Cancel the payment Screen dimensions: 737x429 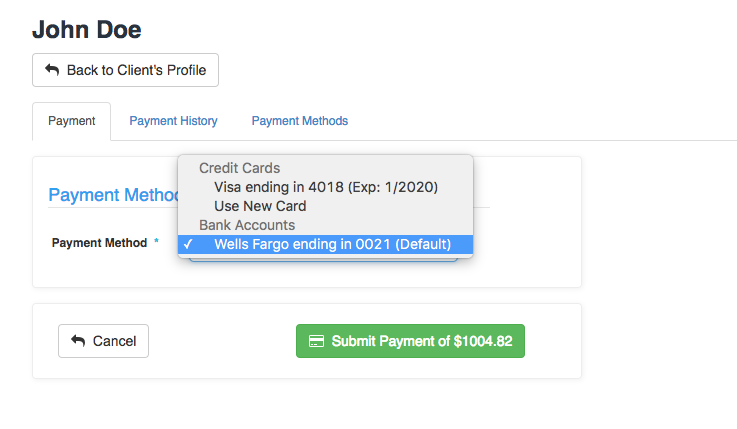[103, 341]
